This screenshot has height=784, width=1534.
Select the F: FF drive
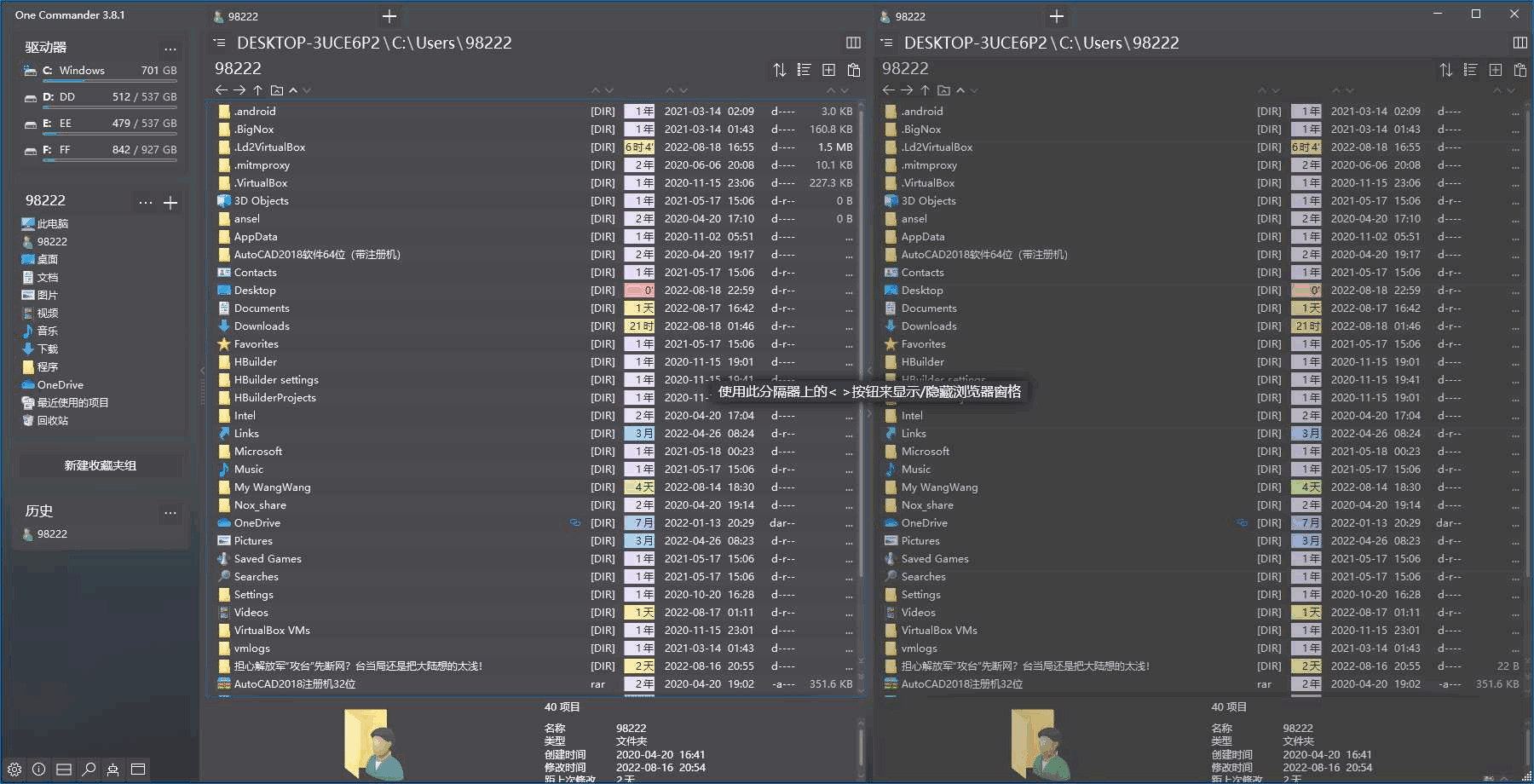point(101,151)
